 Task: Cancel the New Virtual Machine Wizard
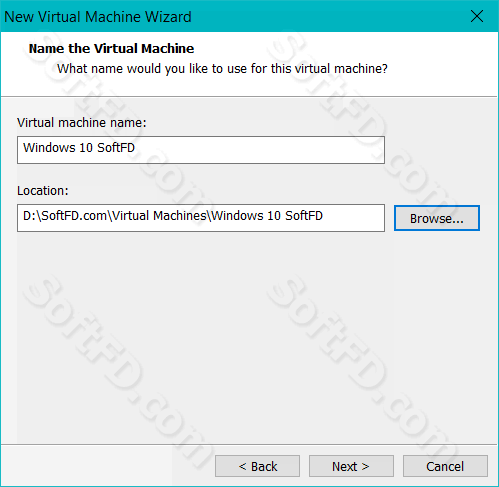click(445, 466)
